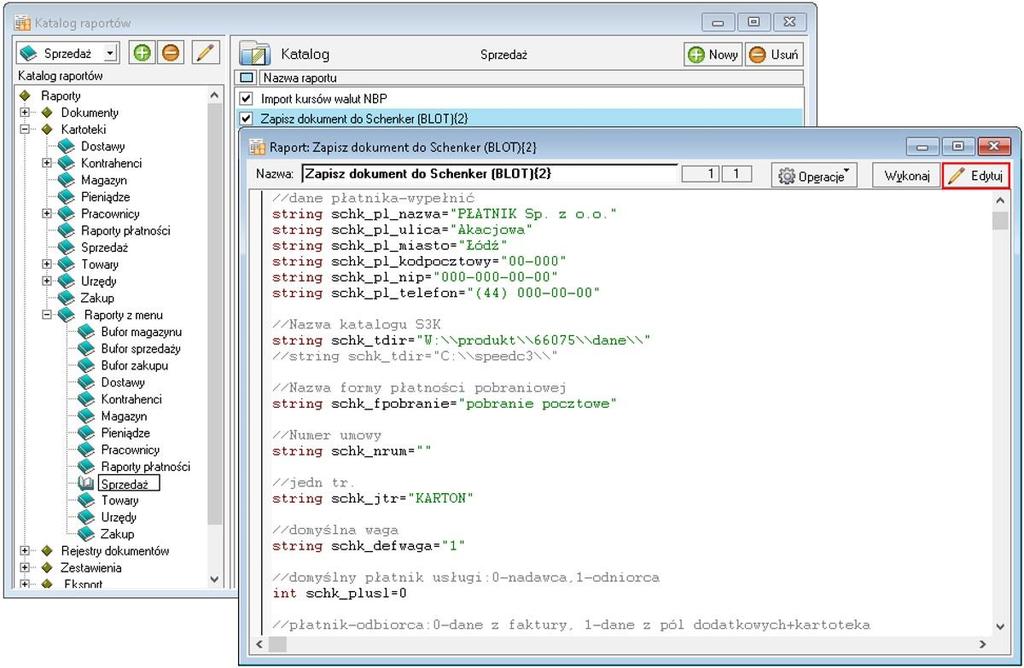Click Towary book icon under Raporty z menu

[86, 500]
